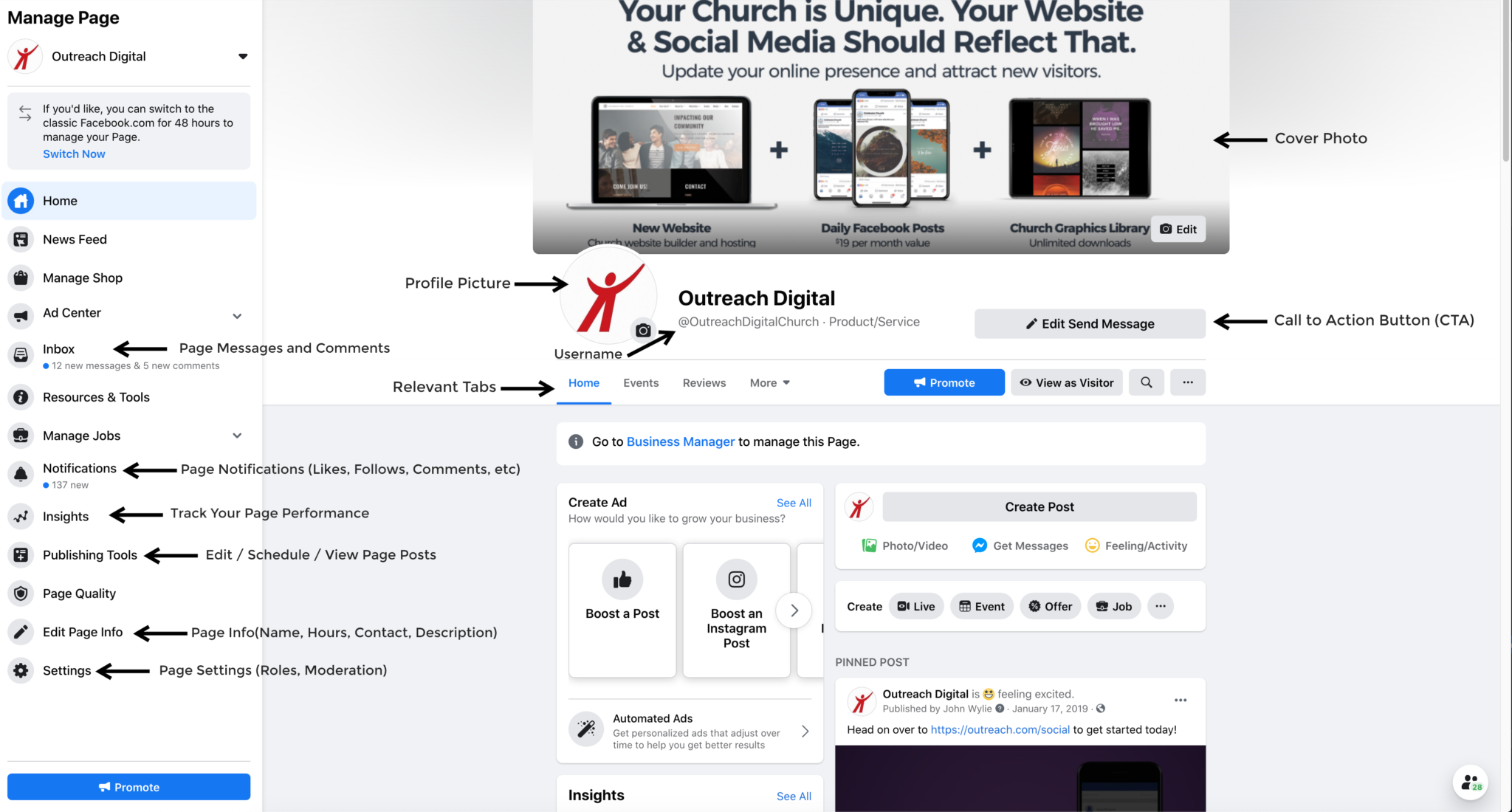1512x812 pixels.
Task: Click the Edit Page Info pencil icon
Action: point(21,632)
